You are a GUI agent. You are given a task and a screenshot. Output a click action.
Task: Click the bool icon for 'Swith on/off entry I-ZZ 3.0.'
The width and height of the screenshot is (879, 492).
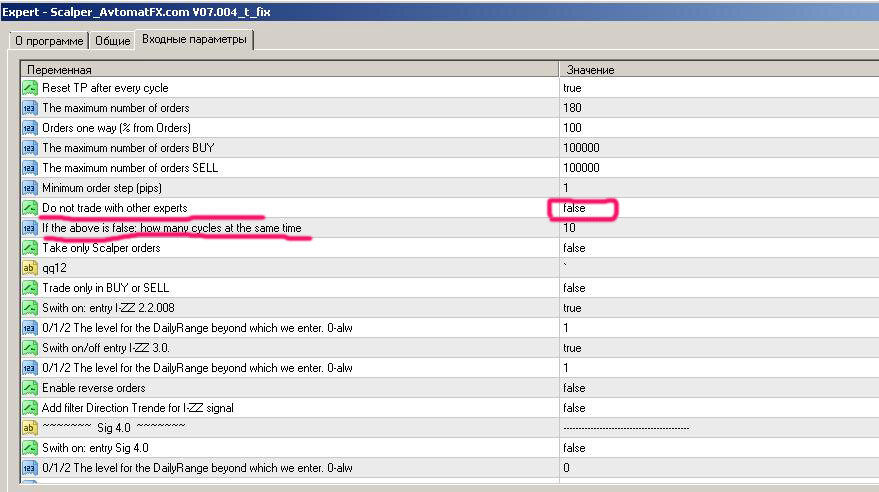click(29, 348)
